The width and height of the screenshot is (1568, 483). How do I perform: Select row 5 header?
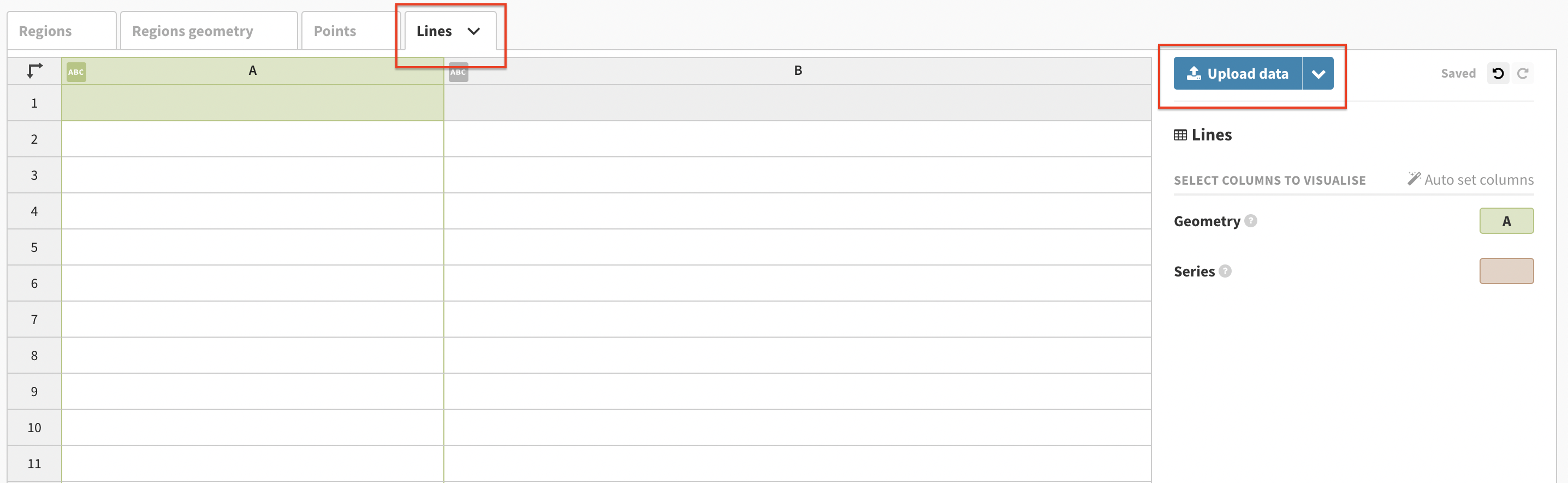coord(34,248)
